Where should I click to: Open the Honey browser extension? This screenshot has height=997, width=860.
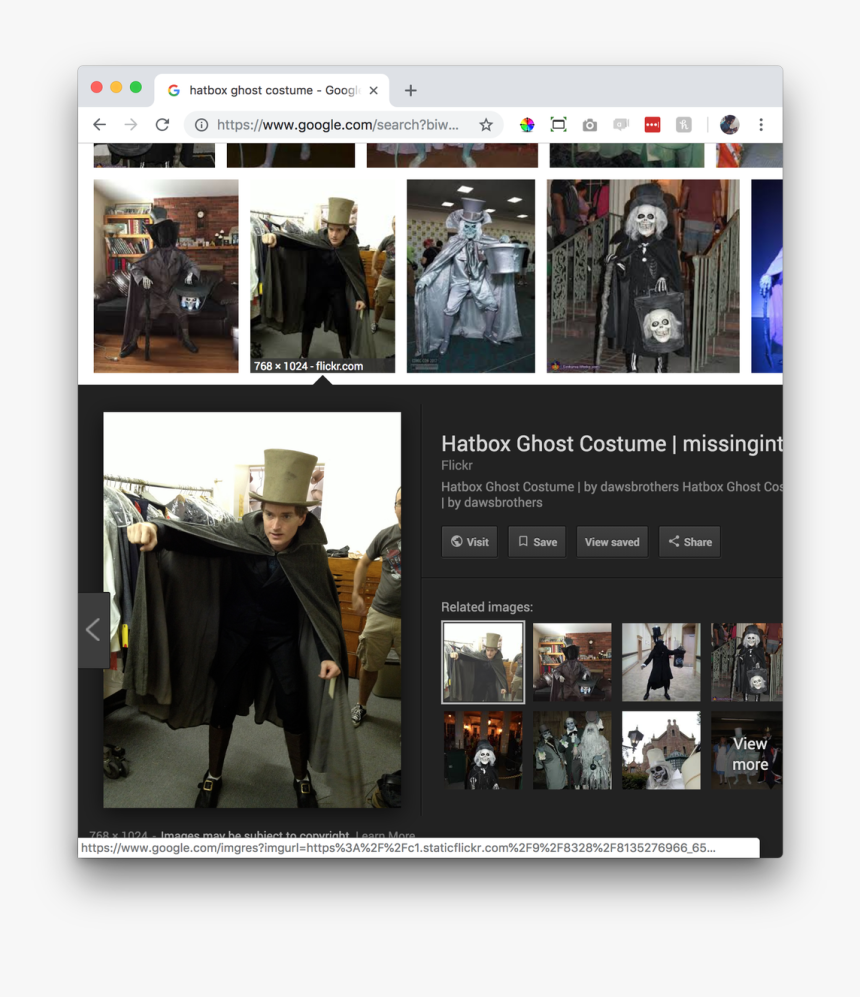coord(683,125)
